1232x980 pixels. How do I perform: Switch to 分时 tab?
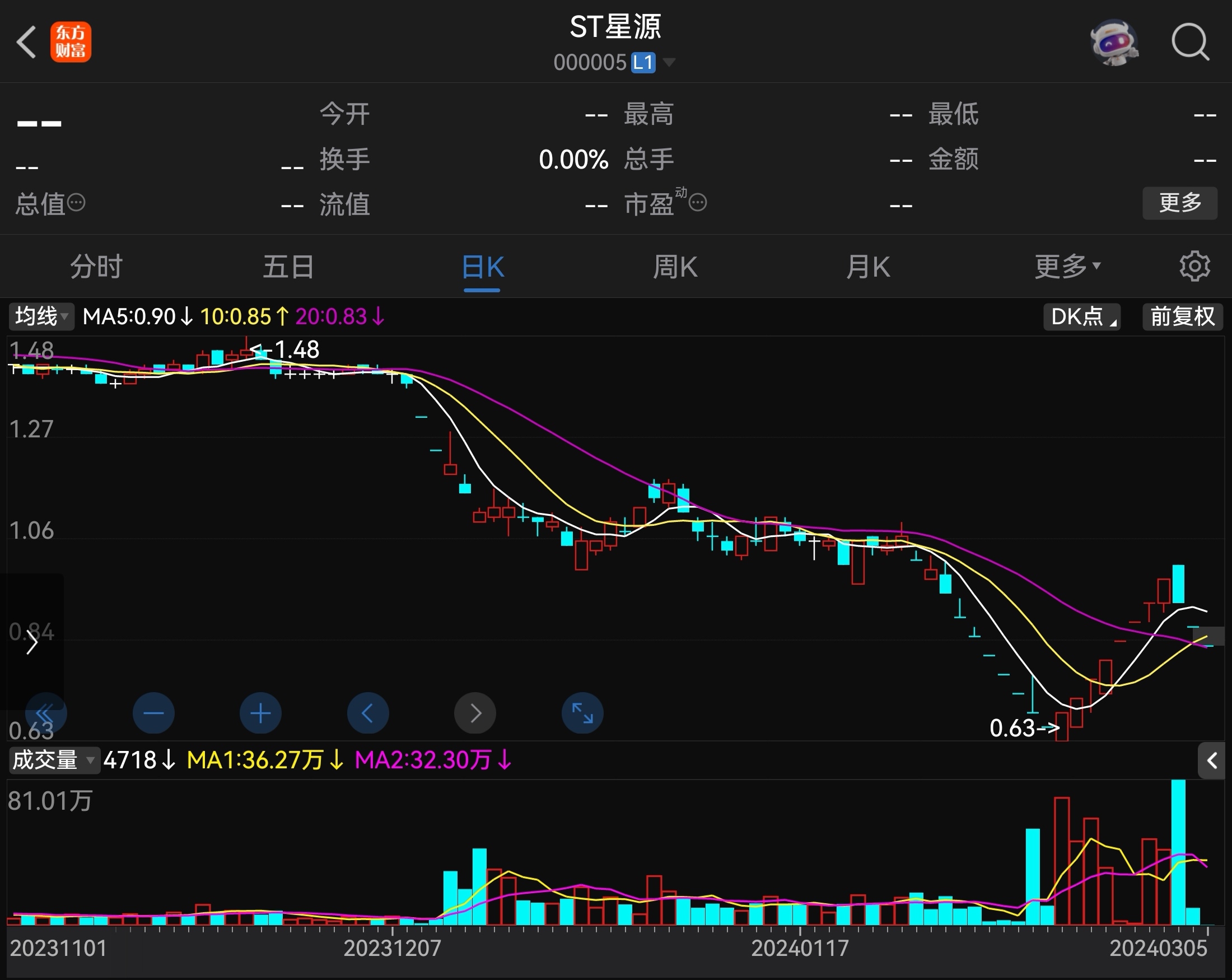coord(96,267)
